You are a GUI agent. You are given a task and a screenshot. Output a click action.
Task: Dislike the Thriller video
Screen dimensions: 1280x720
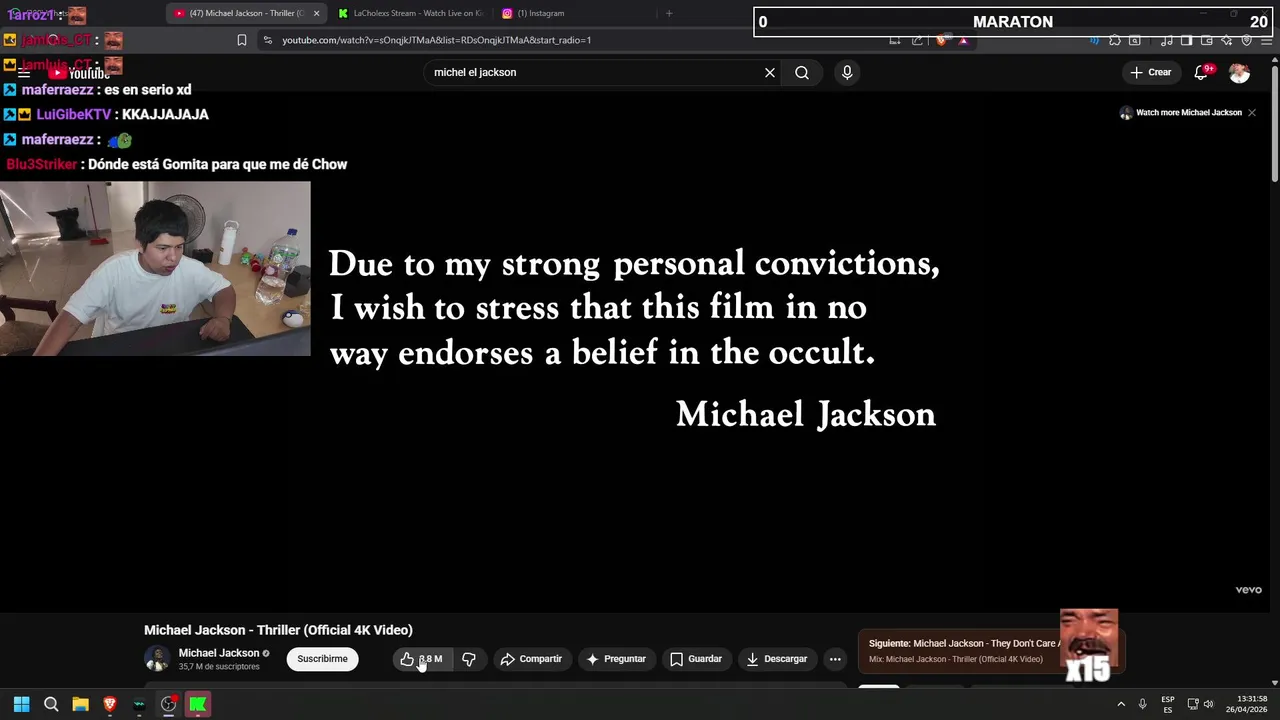coord(469,659)
